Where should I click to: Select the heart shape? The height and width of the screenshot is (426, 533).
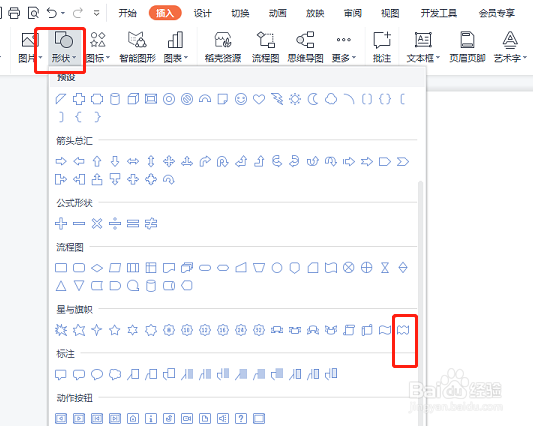[x=259, y=99]
